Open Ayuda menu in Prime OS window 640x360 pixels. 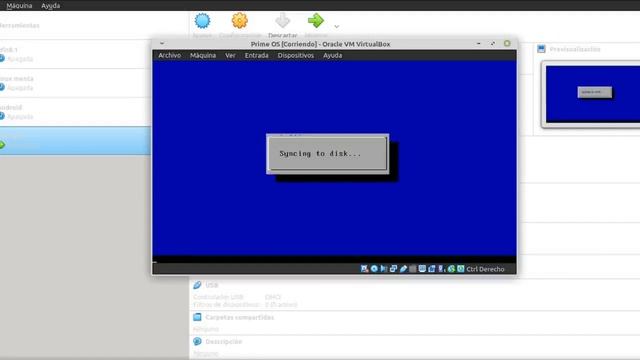pos(333,56)
